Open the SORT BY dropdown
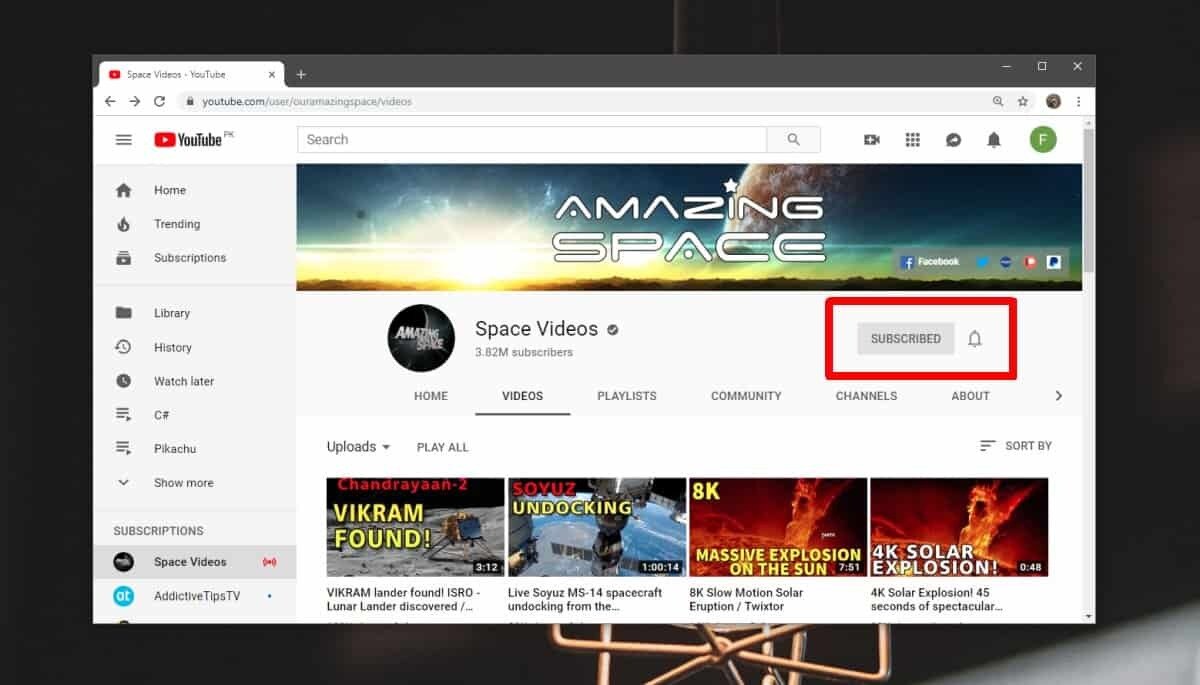1200x685 pixels. pos(1016,446)
